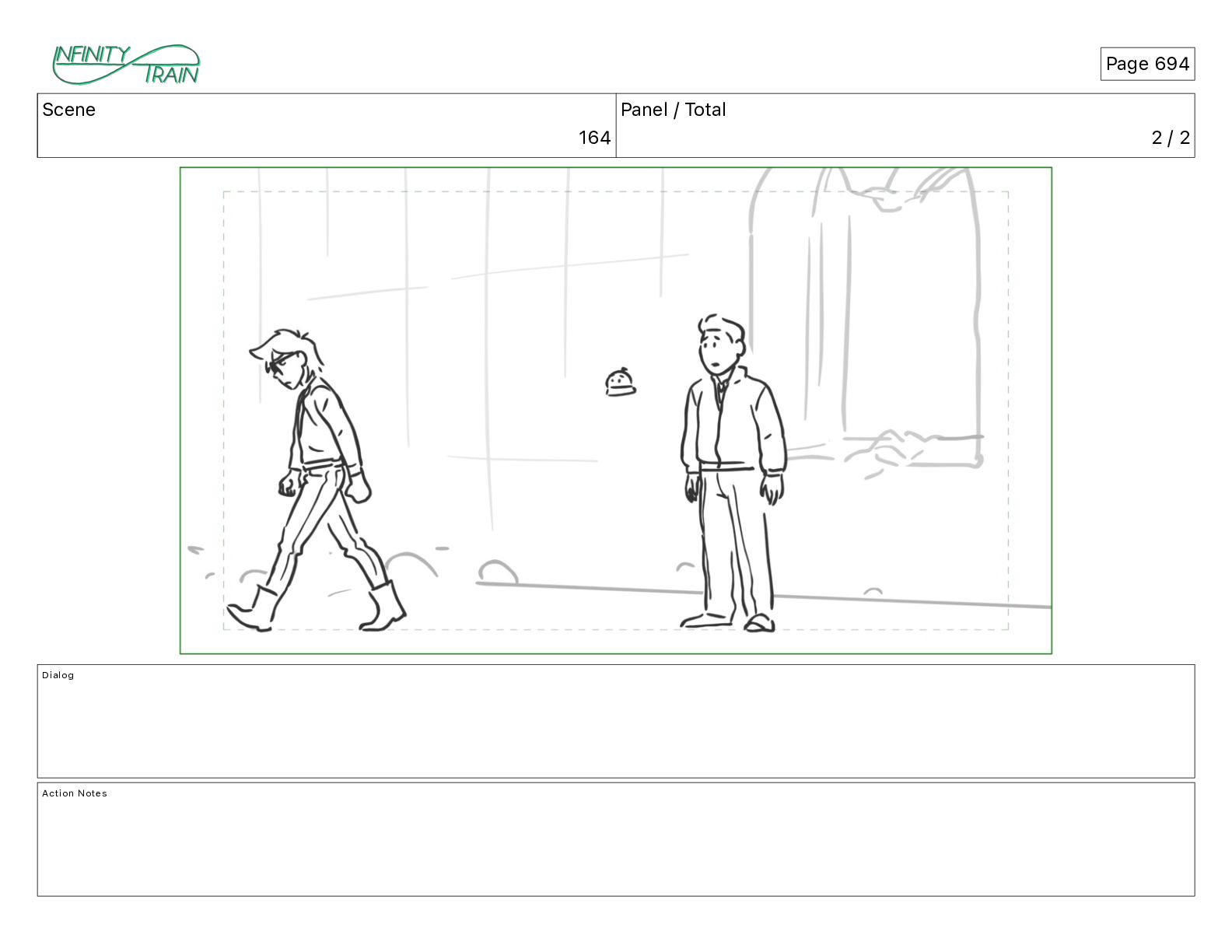Click inside the Dialog box

616,721
